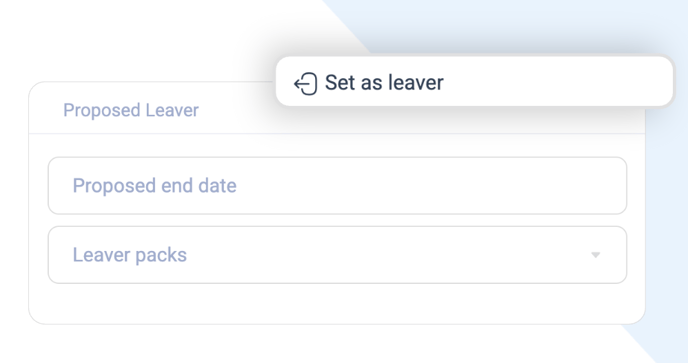
Task: Click the leaver sign-out icon
Action: point(305,83)
